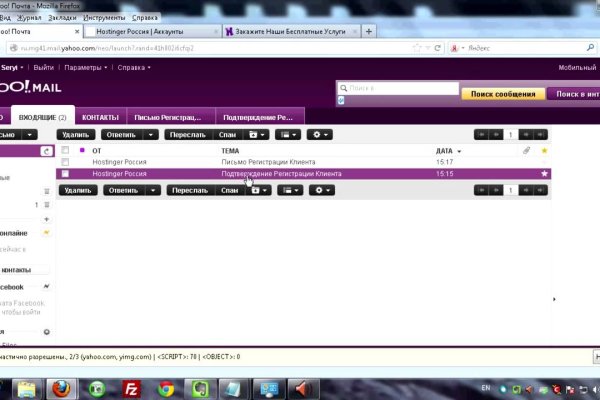This screenshot has width=600, height=400.
Task: Click the bookmark star in the address bar
Action: pyautogui.click(x=417, y=48)
